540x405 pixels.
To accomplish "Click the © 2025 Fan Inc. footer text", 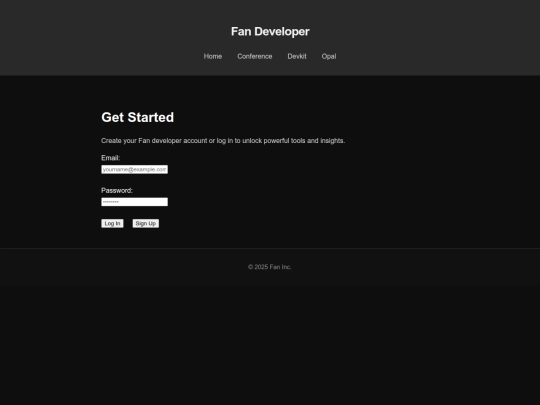I will 270,267.
